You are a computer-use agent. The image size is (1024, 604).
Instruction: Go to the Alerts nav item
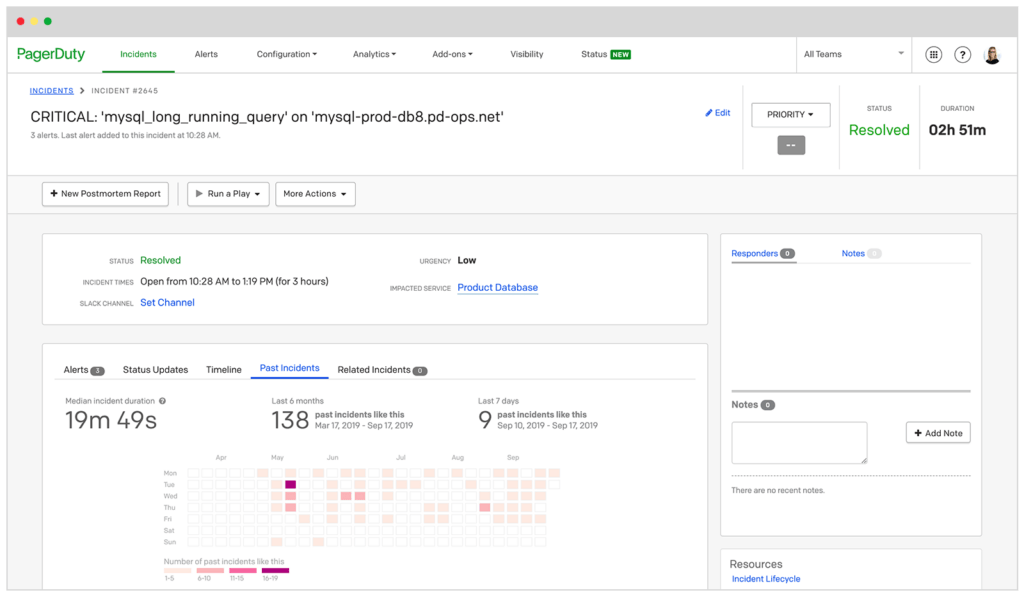click(206, 54)
